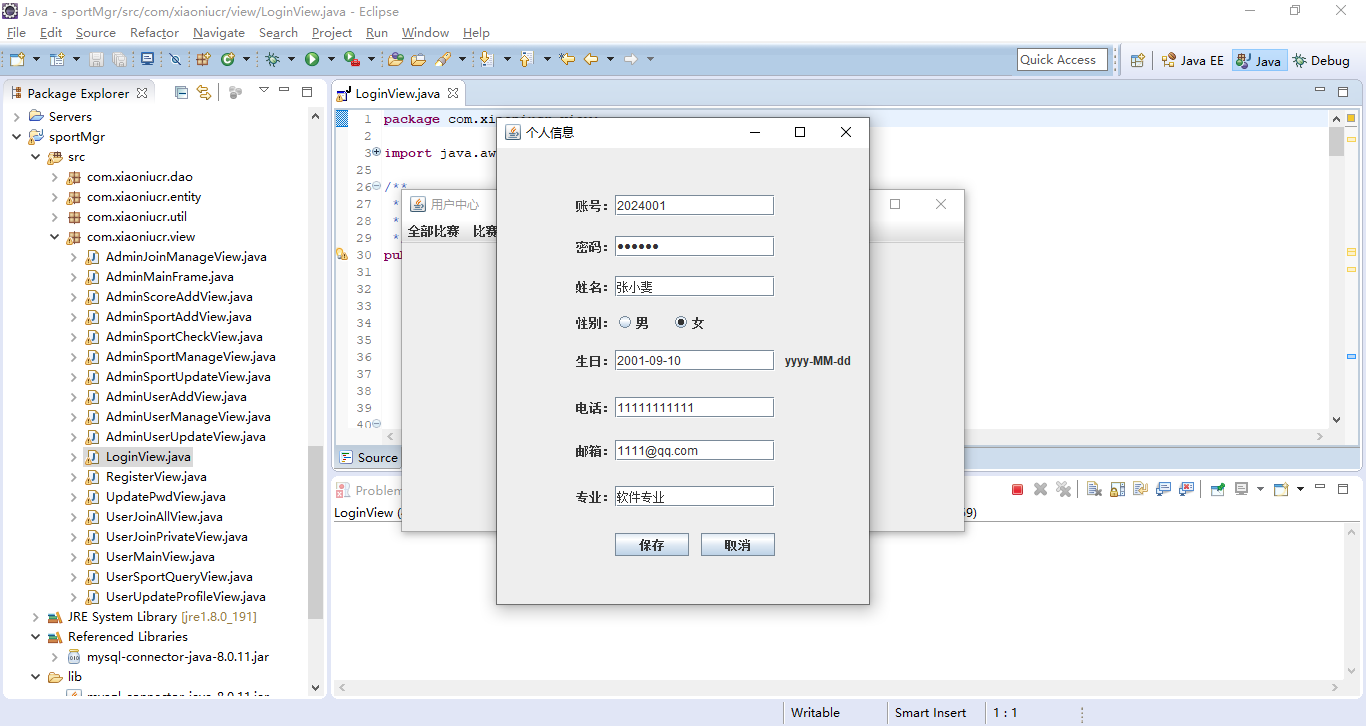1366x726 pixels.
Task: Select RegisterView.java in the tree
Action: [x=156, y=477]
